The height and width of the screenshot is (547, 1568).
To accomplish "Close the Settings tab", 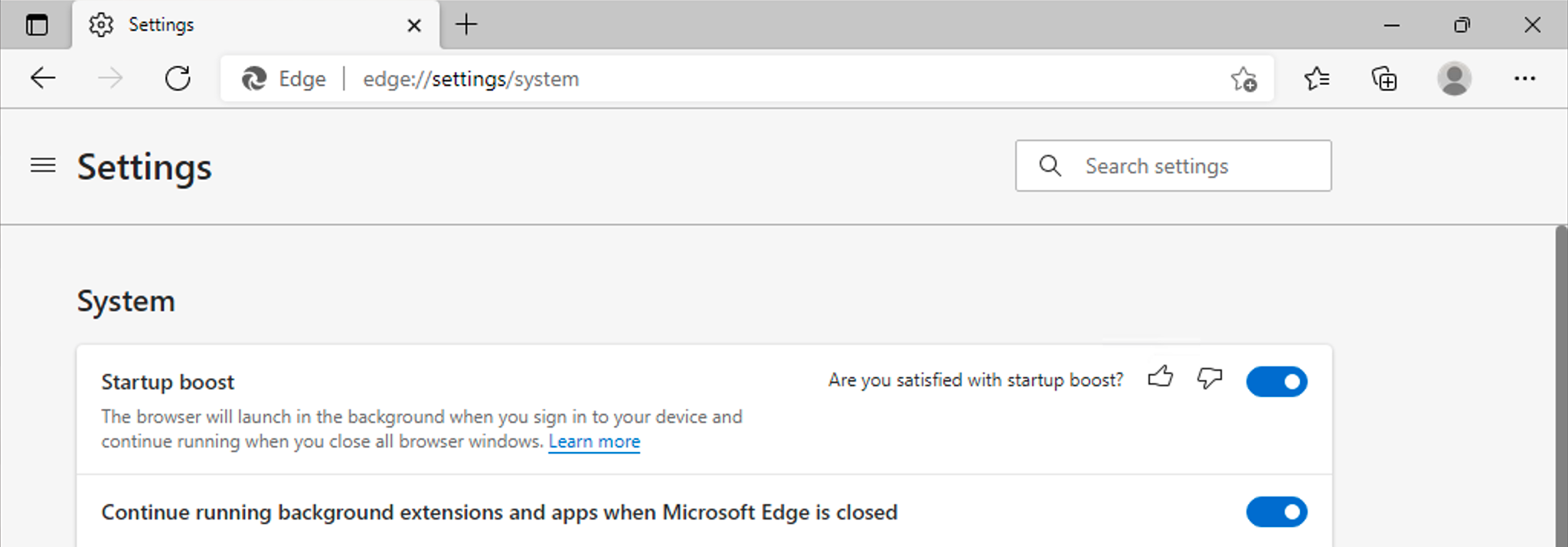I will pyautogui.click(x=414, y=25).
